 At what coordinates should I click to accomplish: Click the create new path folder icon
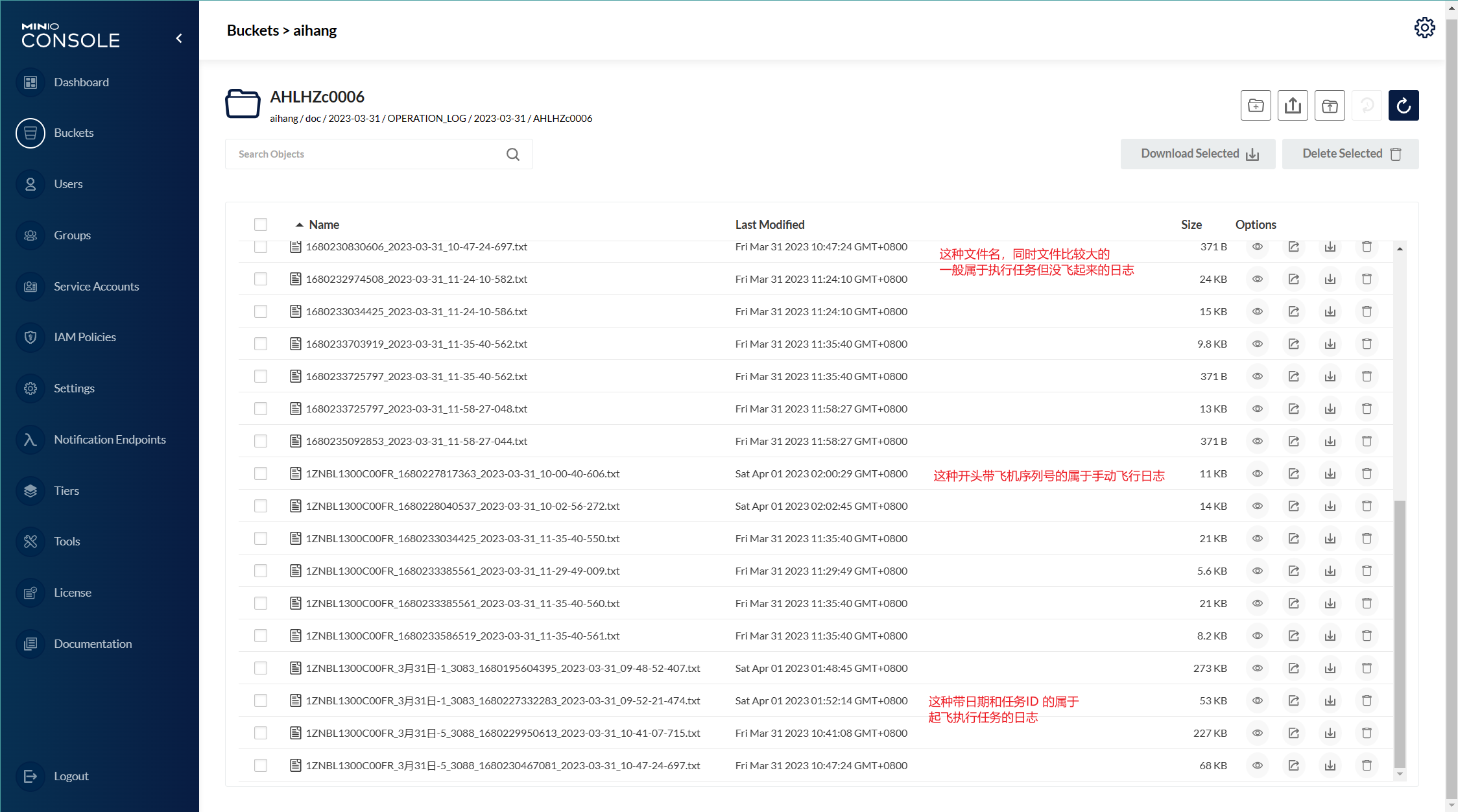coord(1256,106)
